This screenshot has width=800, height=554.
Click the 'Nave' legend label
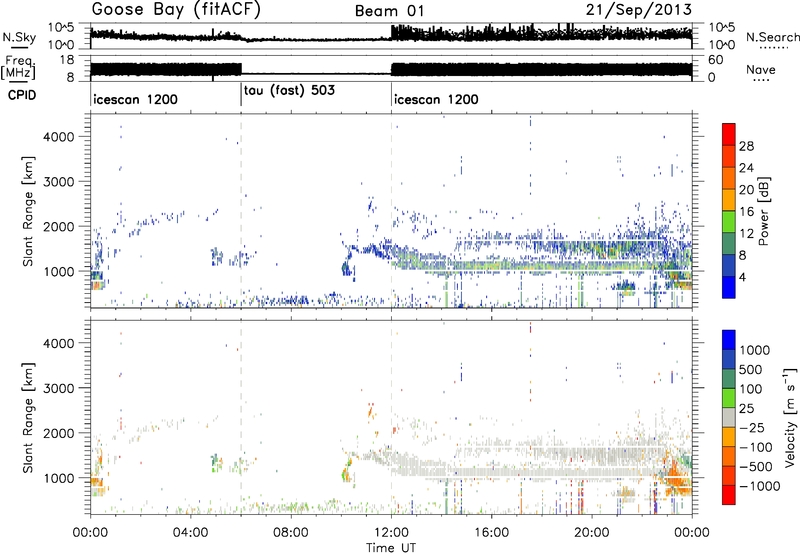(x=761, y=69)
